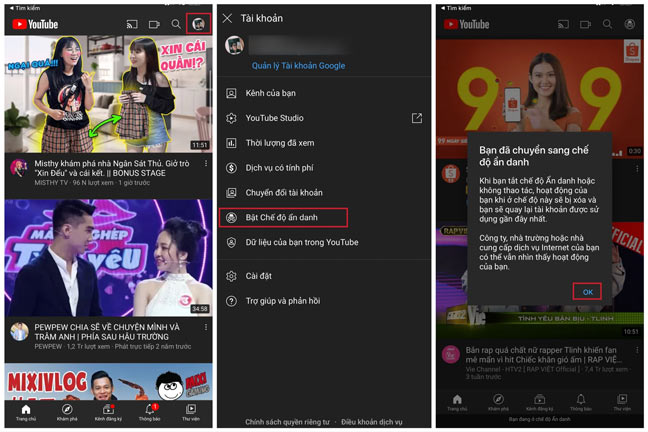The width and height of the screenshot is (648, 432).
Task: Close the Tài khoản account menu with X
Action: pyautogui.click(x=227, y=18)
